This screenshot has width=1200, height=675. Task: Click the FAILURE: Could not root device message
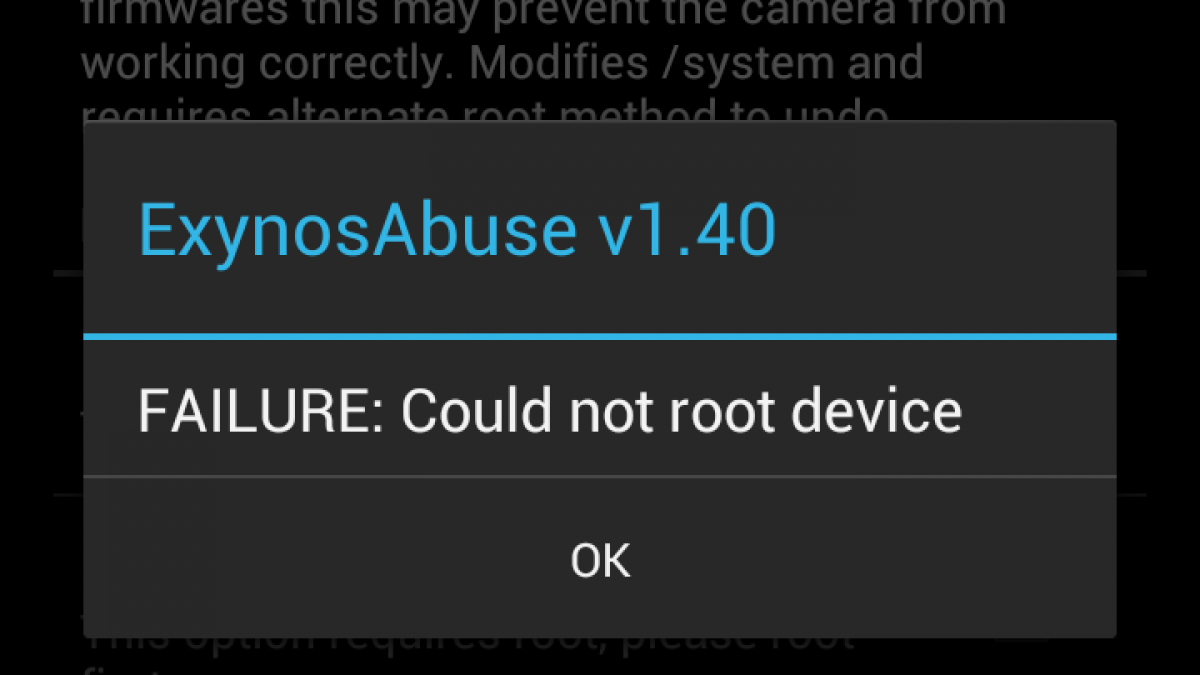click(x=549, y=410)
